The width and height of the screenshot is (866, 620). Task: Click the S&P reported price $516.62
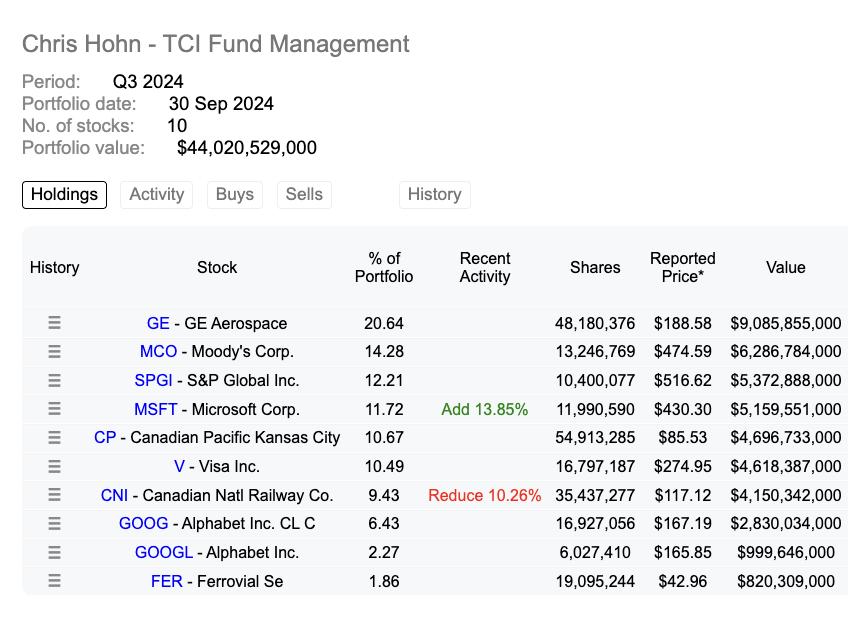coord(683,380)
